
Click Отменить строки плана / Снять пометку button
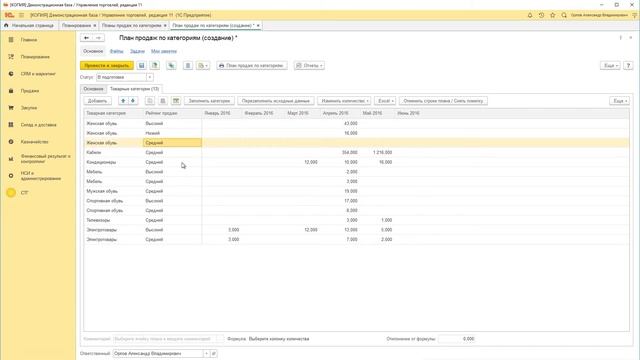coord(443,101)
